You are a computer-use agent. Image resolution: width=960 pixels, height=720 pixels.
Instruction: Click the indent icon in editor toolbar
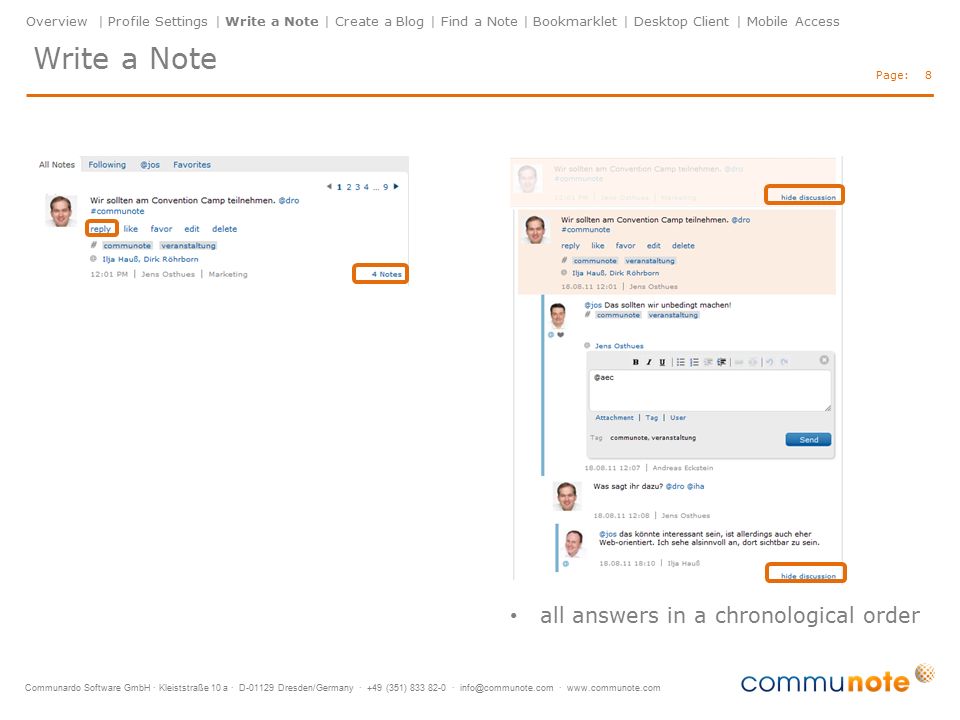pos(721,362)
